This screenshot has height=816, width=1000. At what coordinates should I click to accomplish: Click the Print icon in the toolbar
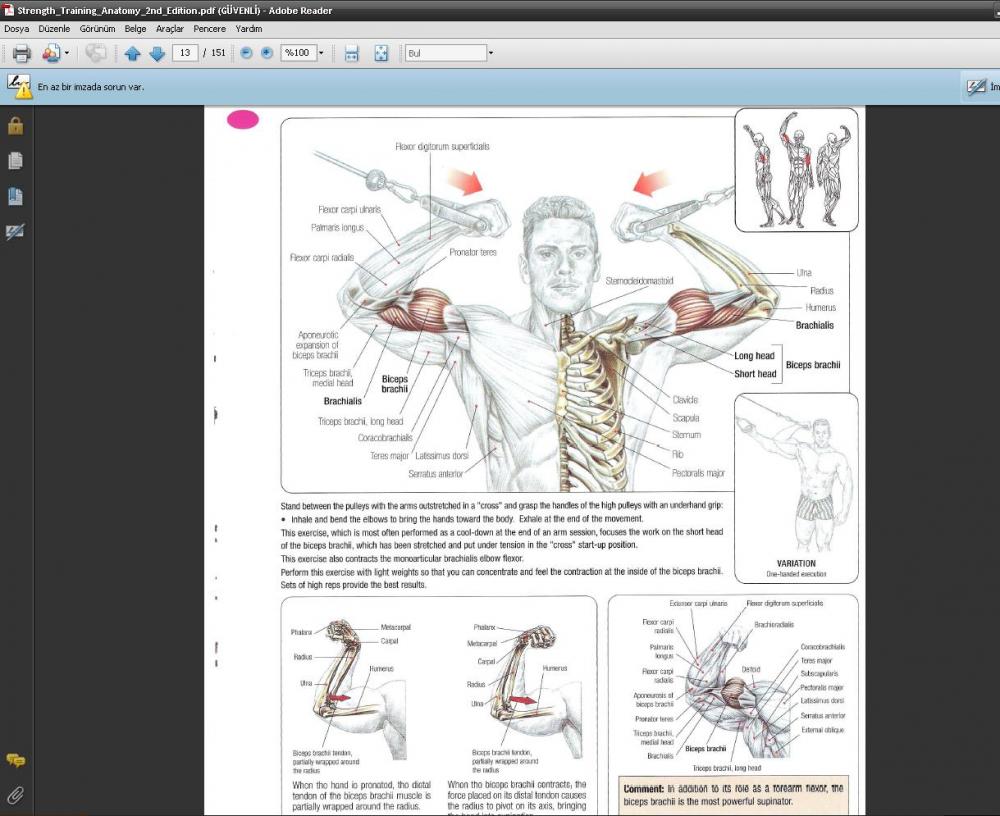click(22, 54)
